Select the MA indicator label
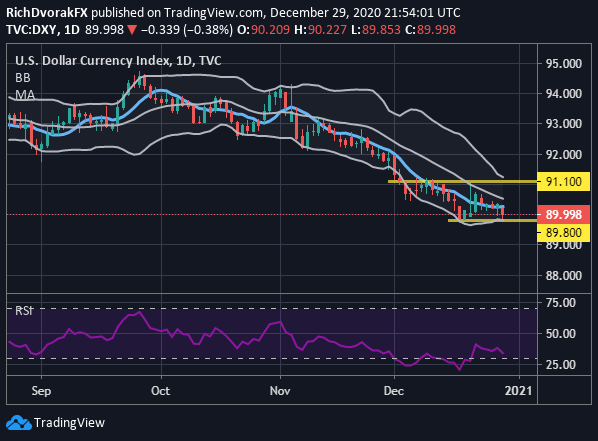This screenshot has width=598, height=441. pyautogui.click(x=25, y=95)
